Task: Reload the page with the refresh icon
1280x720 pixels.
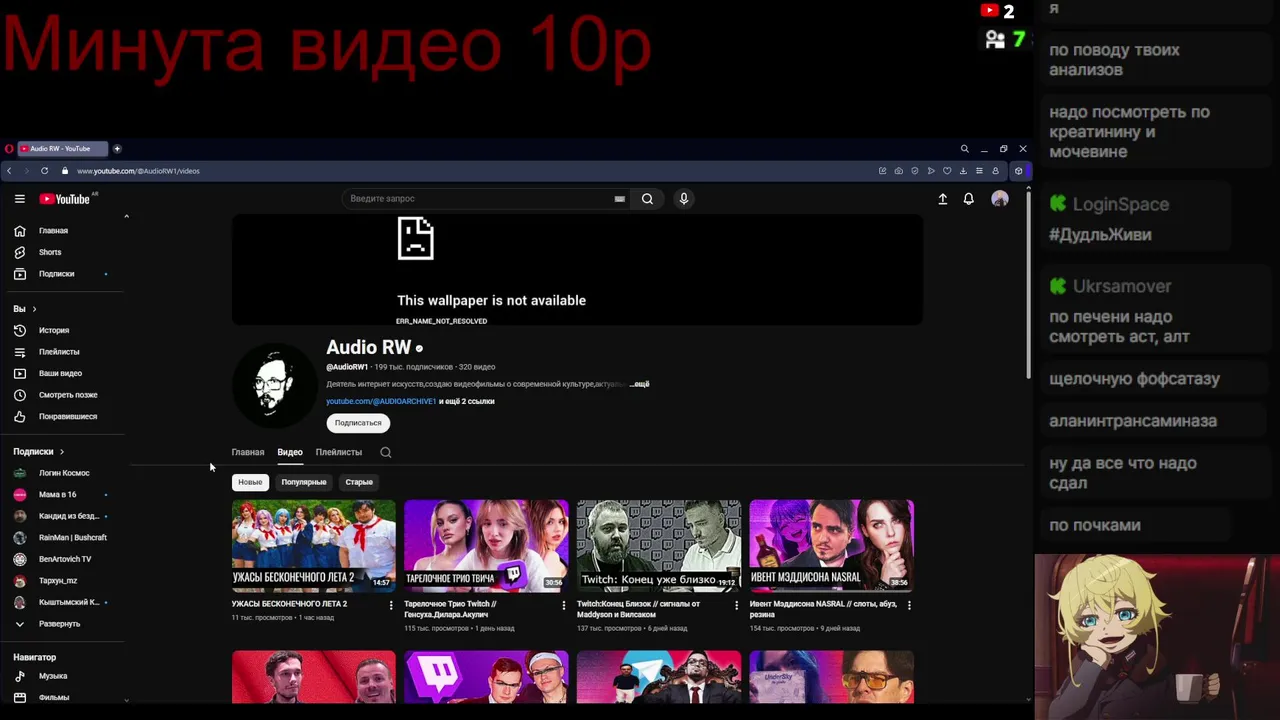Action: [x=44, y=171]
